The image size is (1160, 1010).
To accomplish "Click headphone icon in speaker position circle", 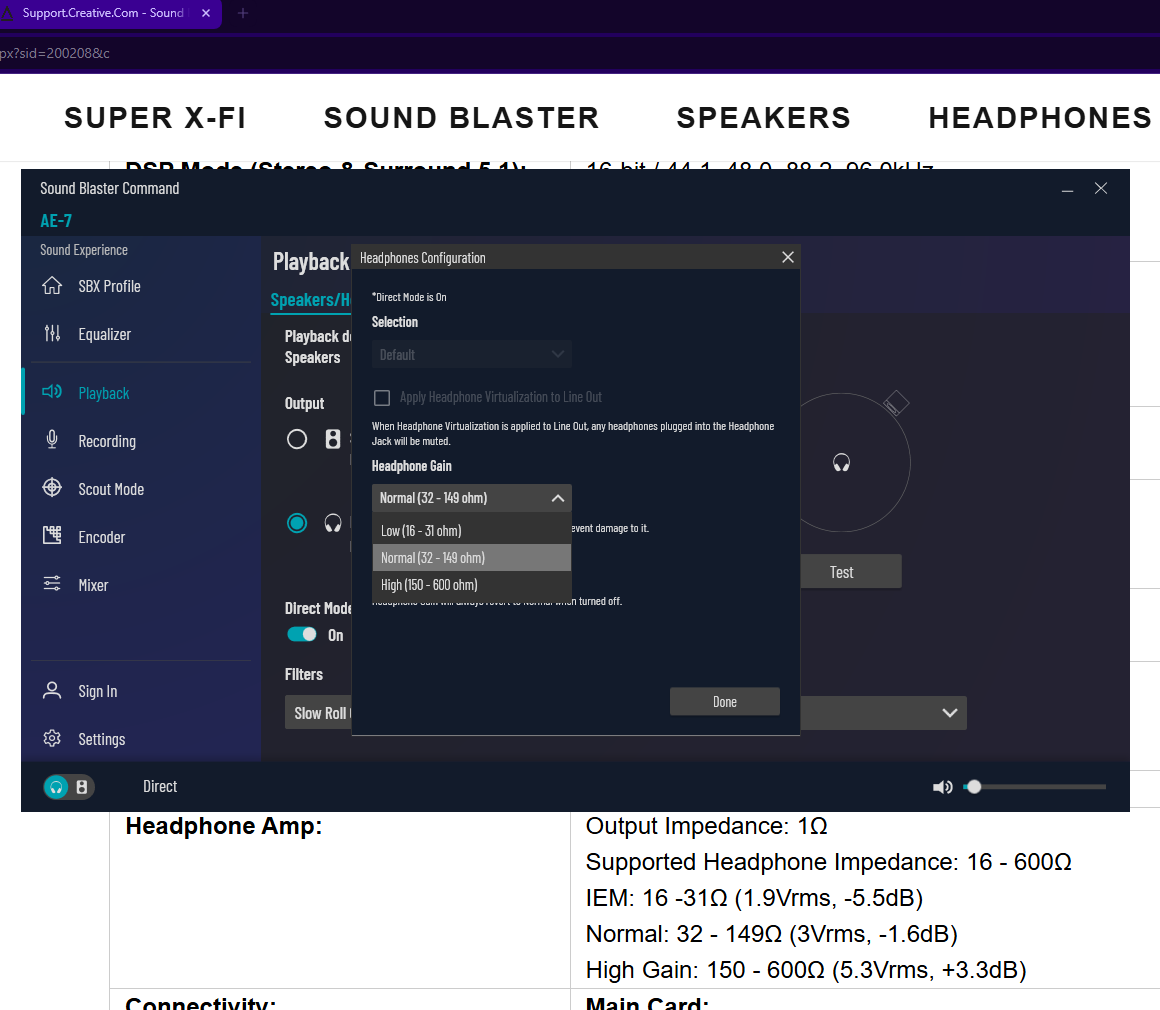I will point(841,463).
